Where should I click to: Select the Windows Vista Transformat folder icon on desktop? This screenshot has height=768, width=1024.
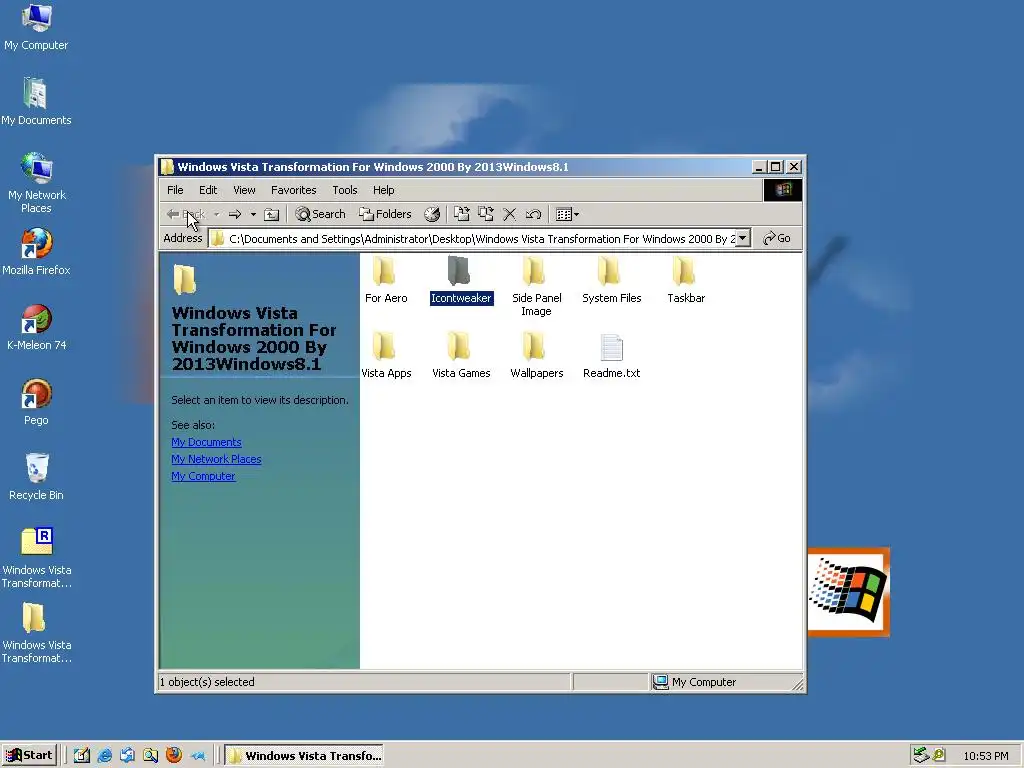point(36,632)
